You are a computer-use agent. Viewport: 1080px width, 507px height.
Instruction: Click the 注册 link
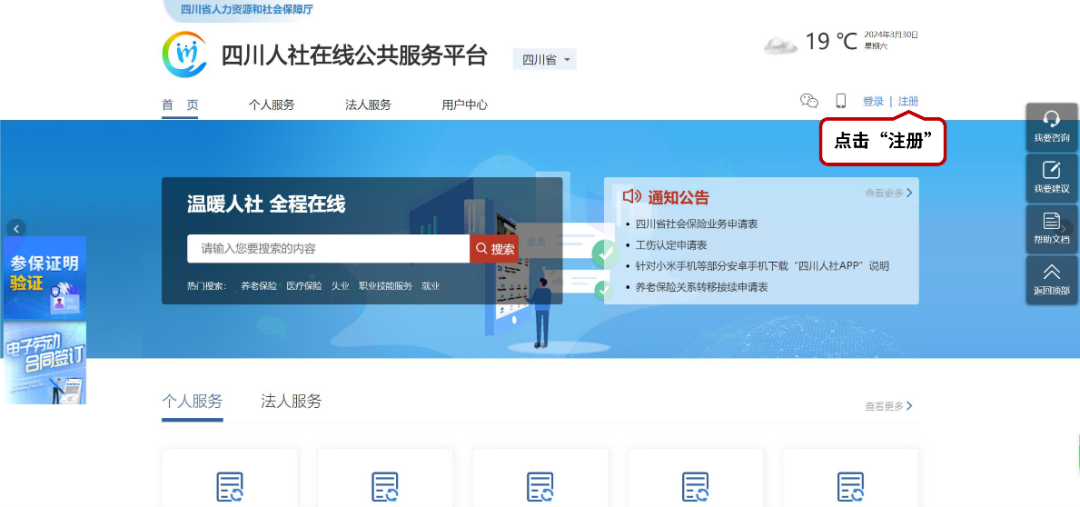coord(908,101)
